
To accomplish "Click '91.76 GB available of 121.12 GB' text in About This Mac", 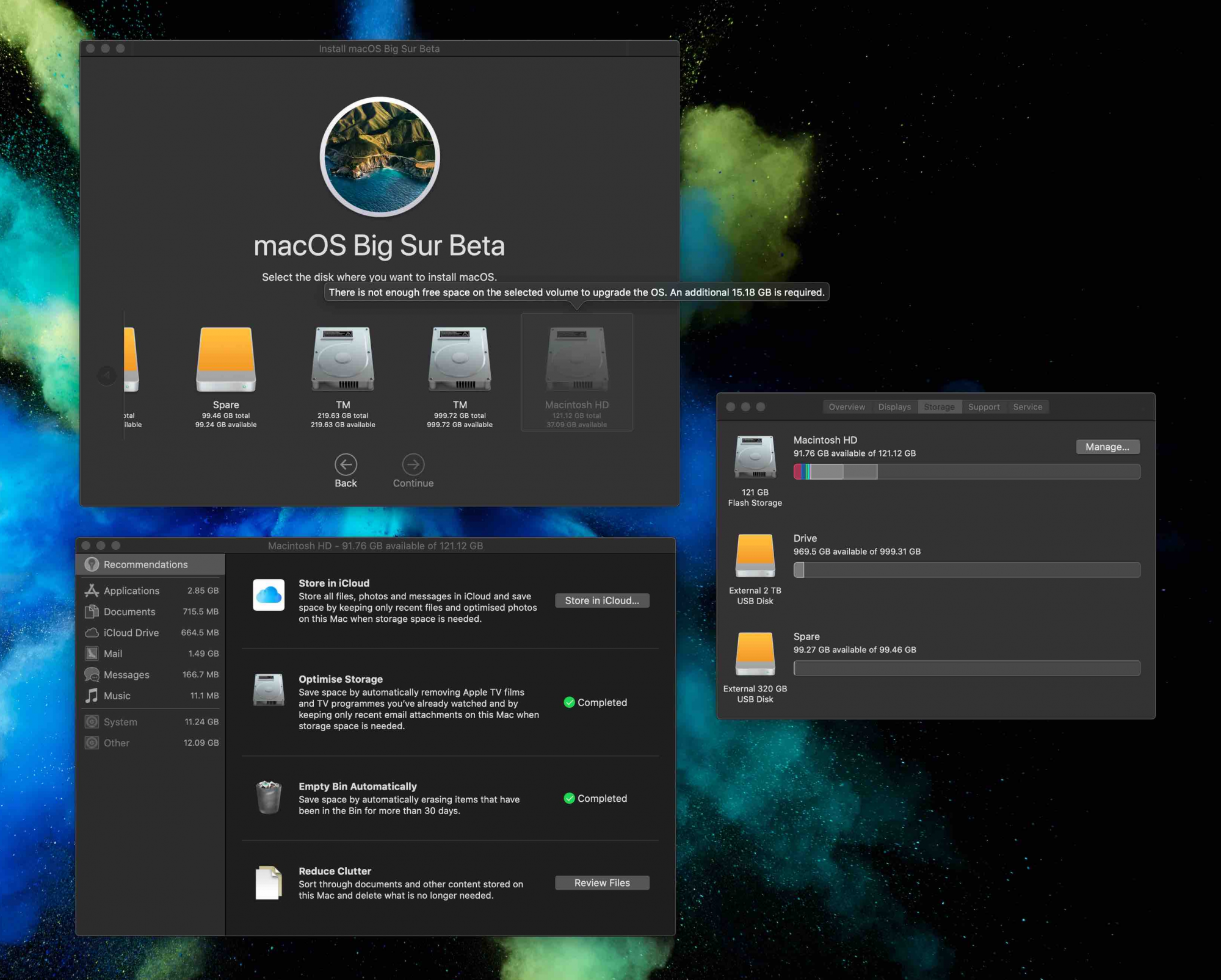I will click(x=855, y=453).
